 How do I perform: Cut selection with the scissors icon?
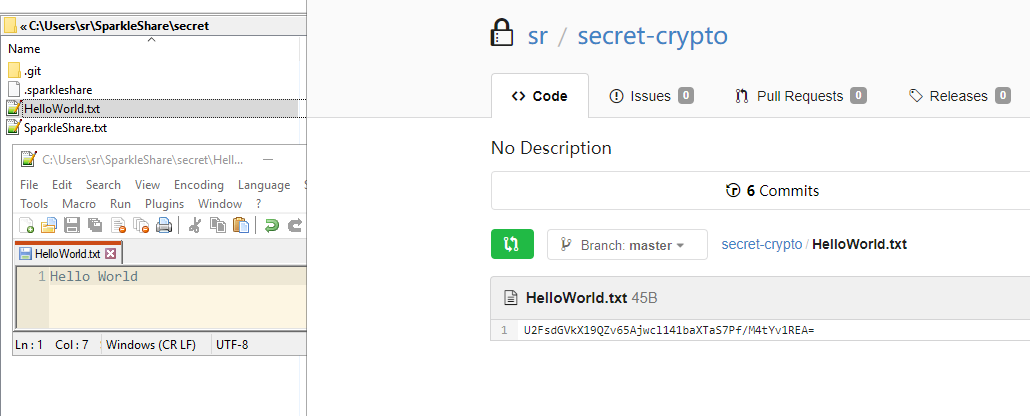[x=195, y=225]
